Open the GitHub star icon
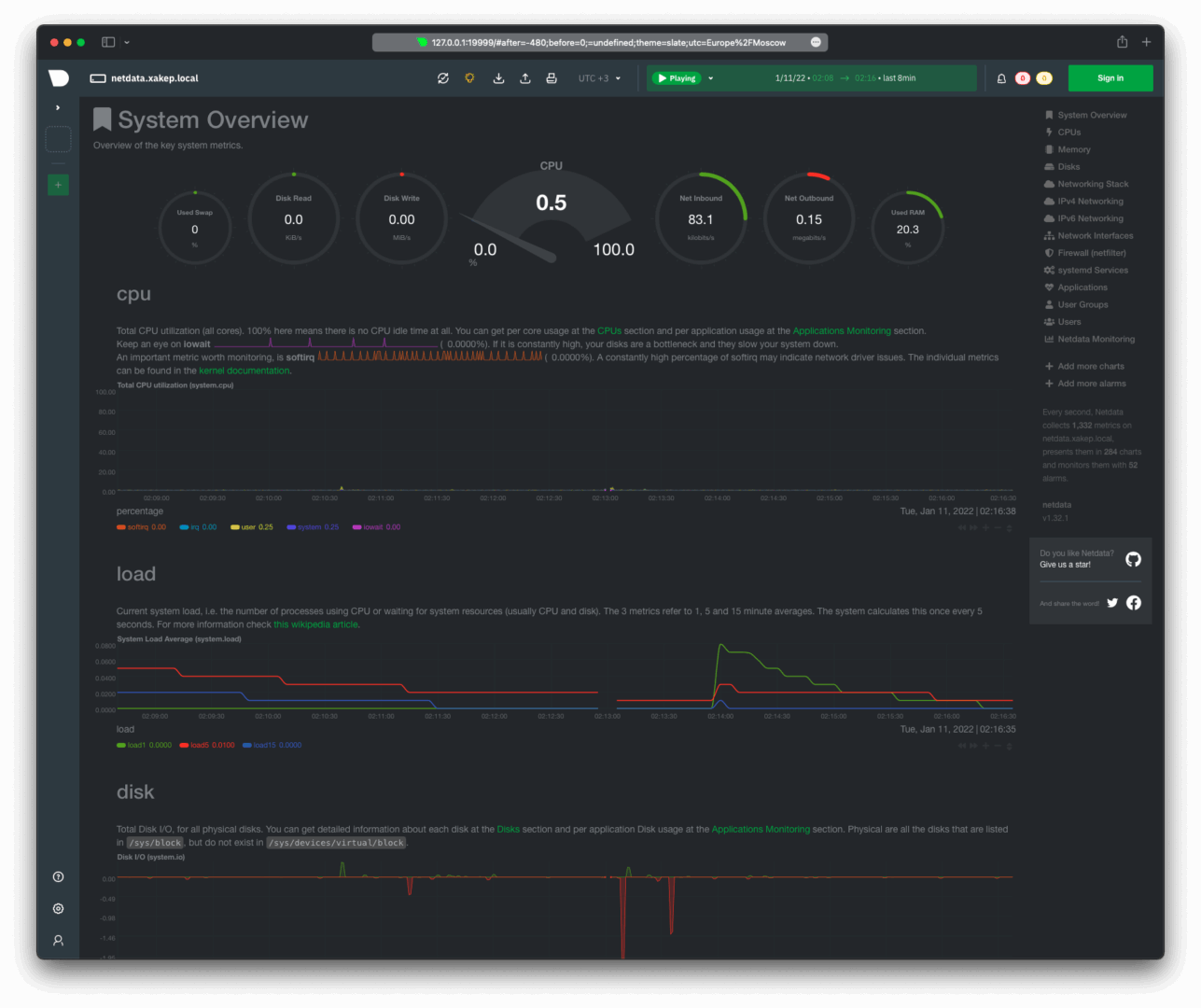 (1133, 559)
